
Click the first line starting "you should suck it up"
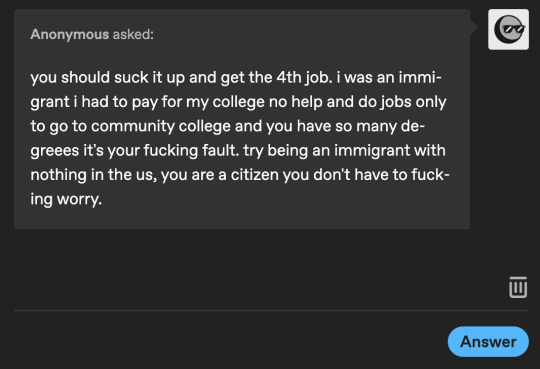tap(236, 78)
